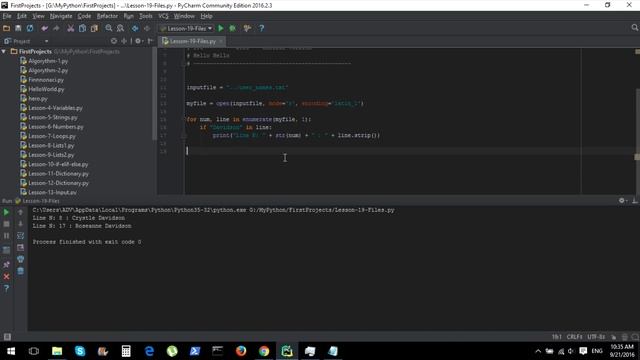Open Project panel settings gear
640x360 pixels.
[138, 41]
